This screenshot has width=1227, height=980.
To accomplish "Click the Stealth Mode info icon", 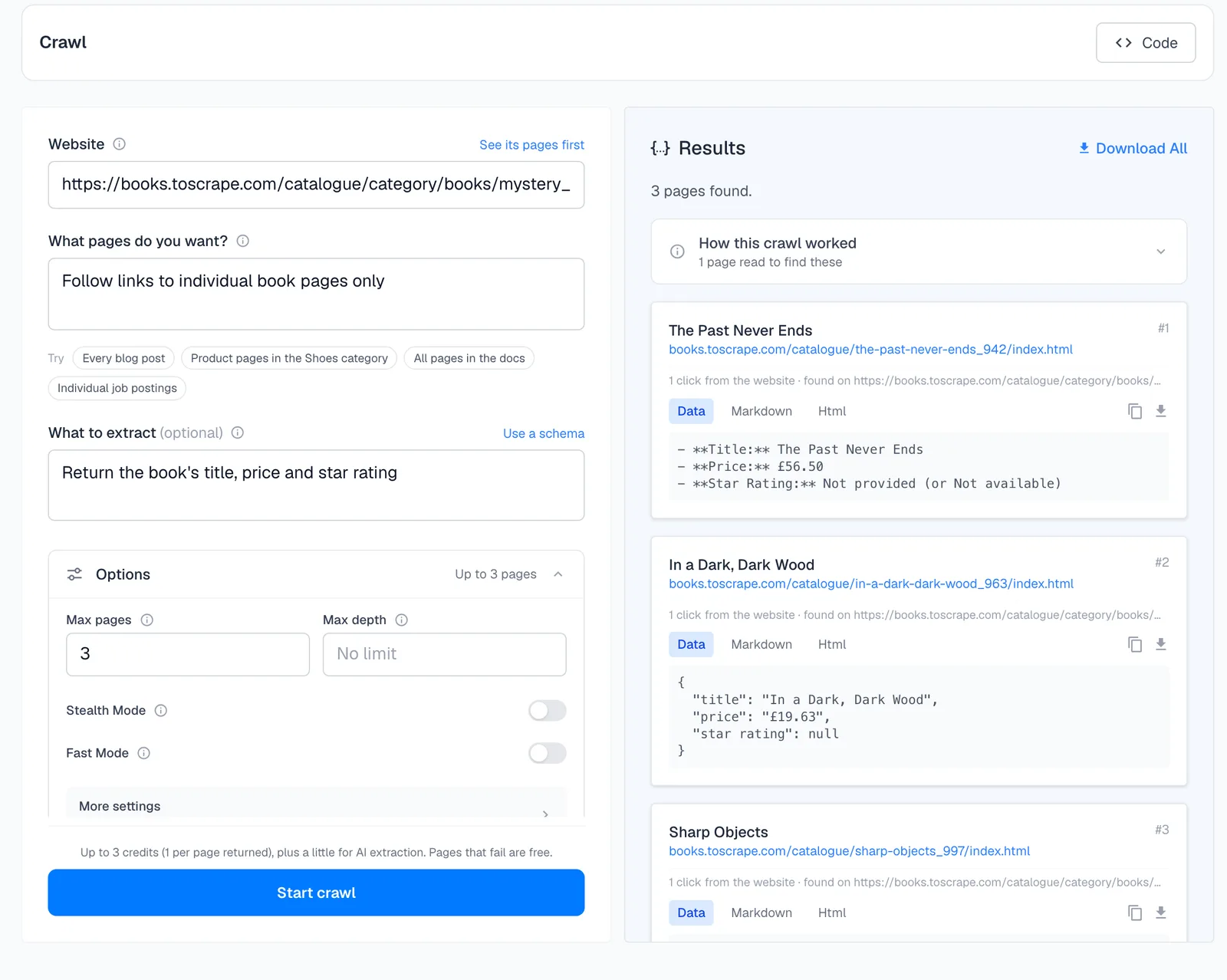I will click(x=161, y=710).
